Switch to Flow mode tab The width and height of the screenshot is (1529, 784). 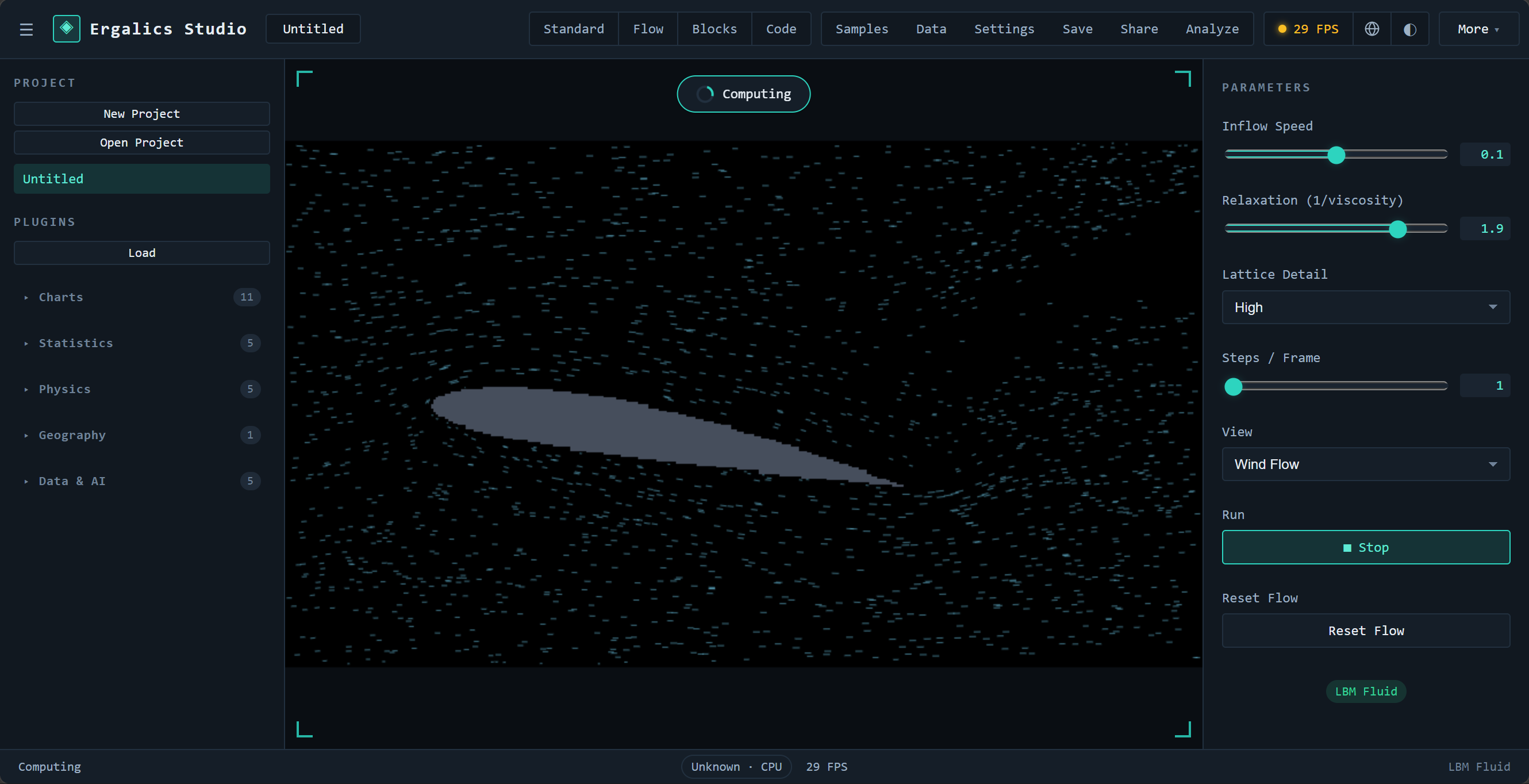[648, 29]
